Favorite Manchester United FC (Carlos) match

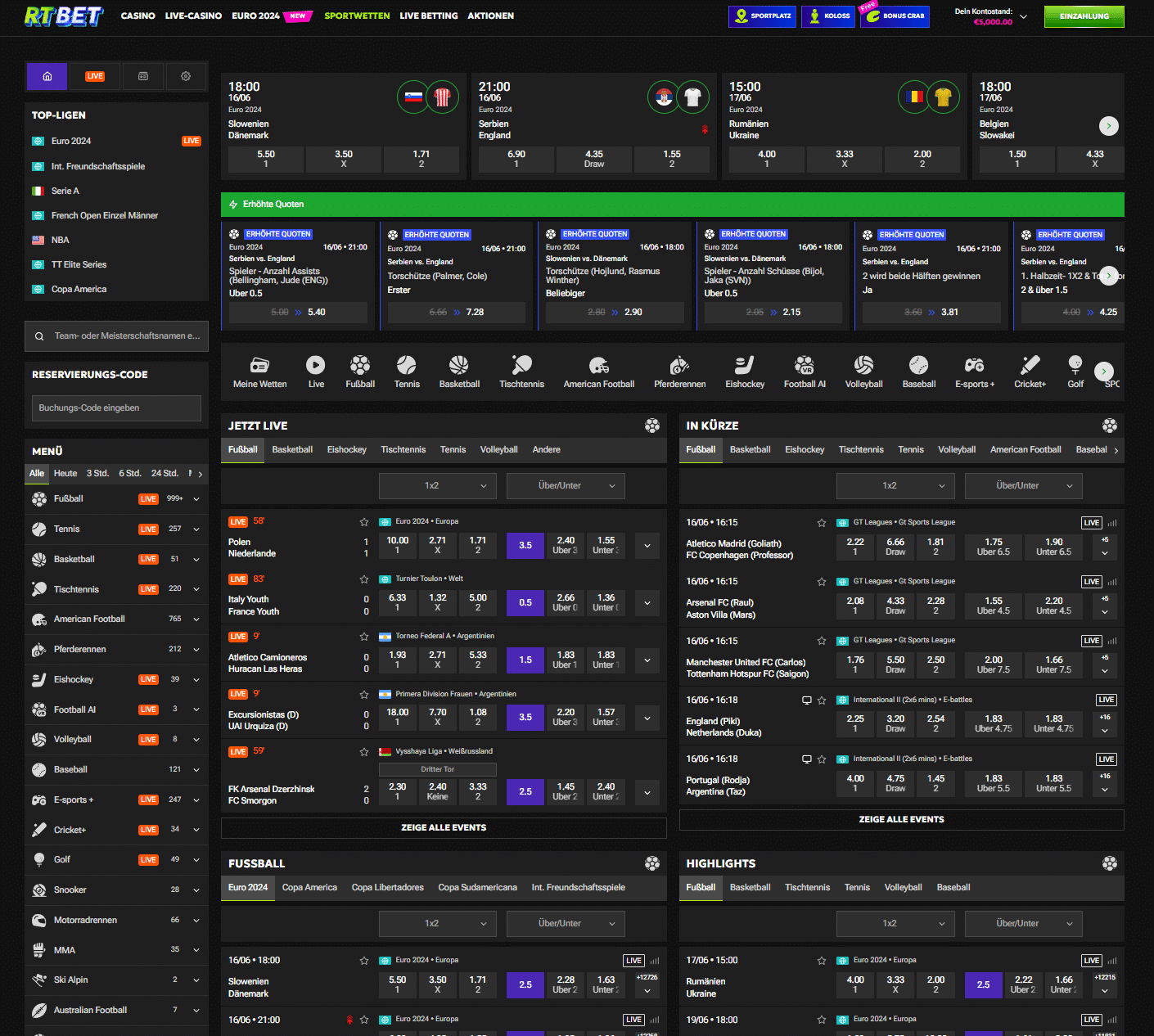tap(822, 641)
